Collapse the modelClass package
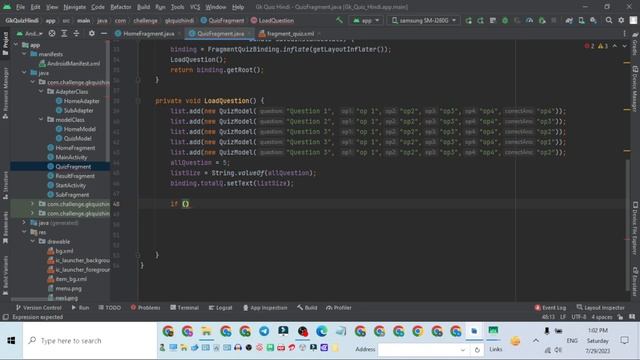 (41, 120)
